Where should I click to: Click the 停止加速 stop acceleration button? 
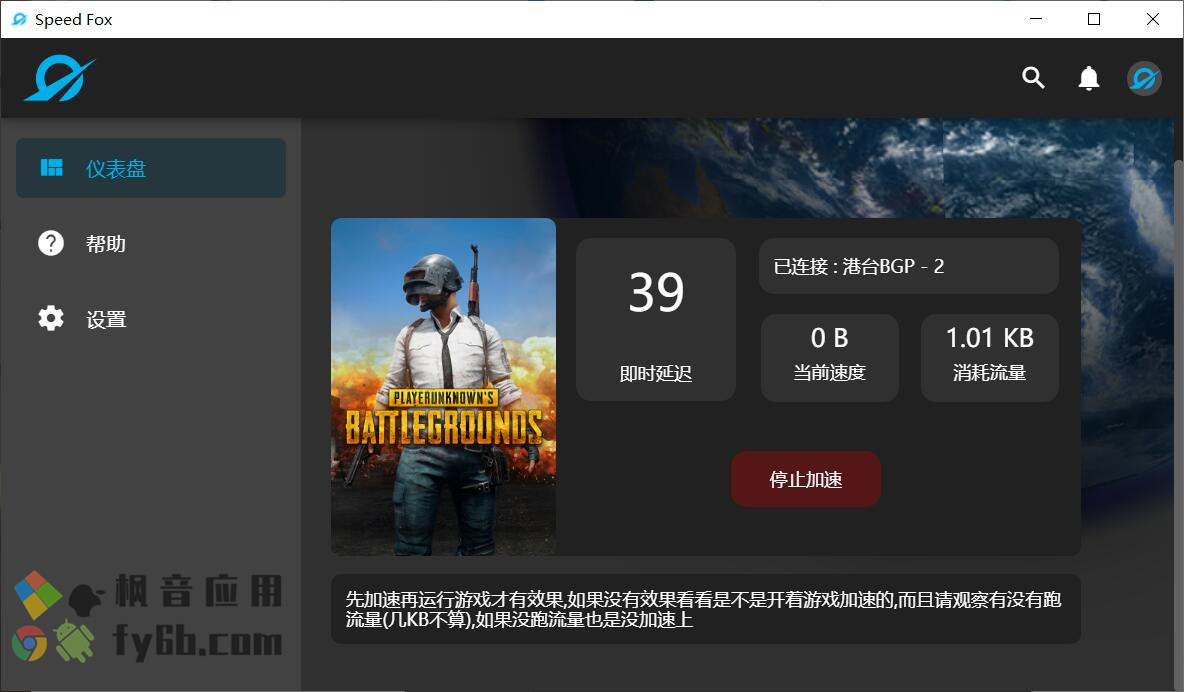806,479
